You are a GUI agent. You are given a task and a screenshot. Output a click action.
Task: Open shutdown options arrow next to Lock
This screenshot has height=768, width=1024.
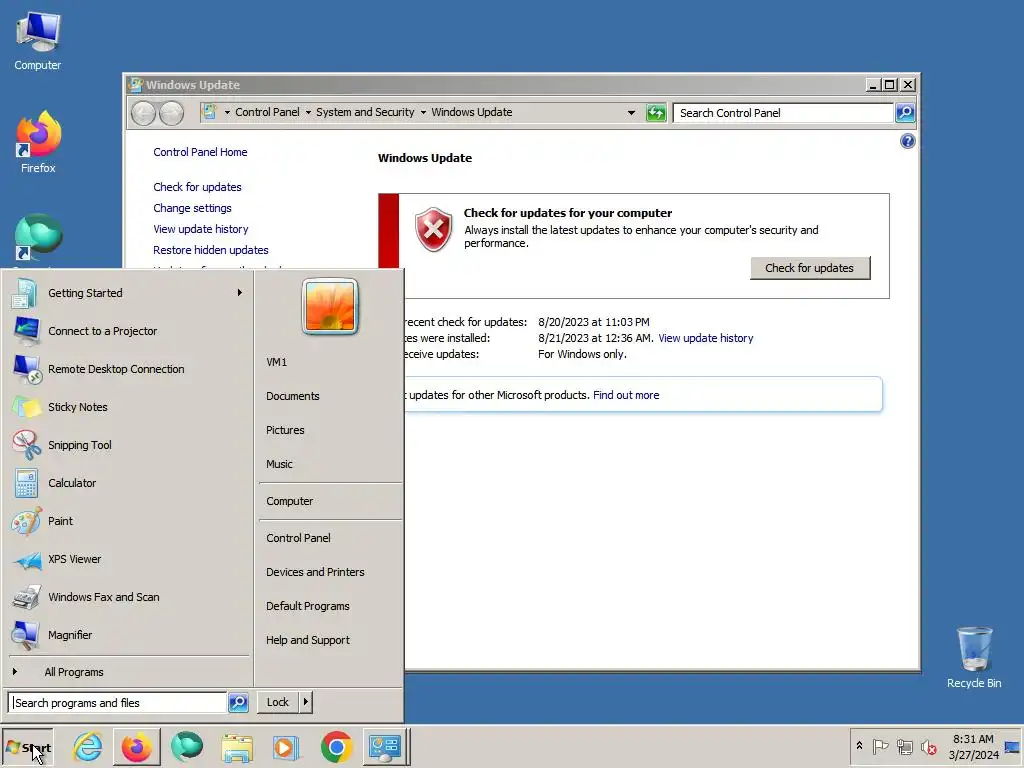306,702
